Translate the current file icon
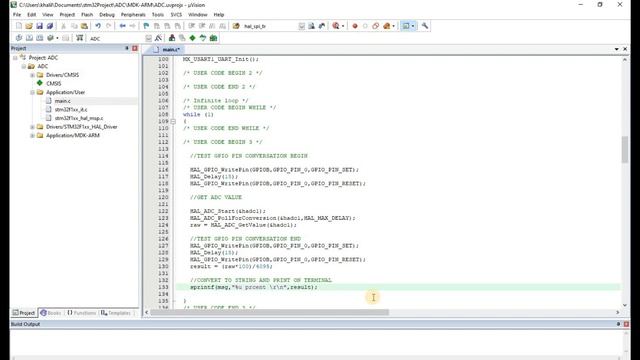 coord(19,38)
